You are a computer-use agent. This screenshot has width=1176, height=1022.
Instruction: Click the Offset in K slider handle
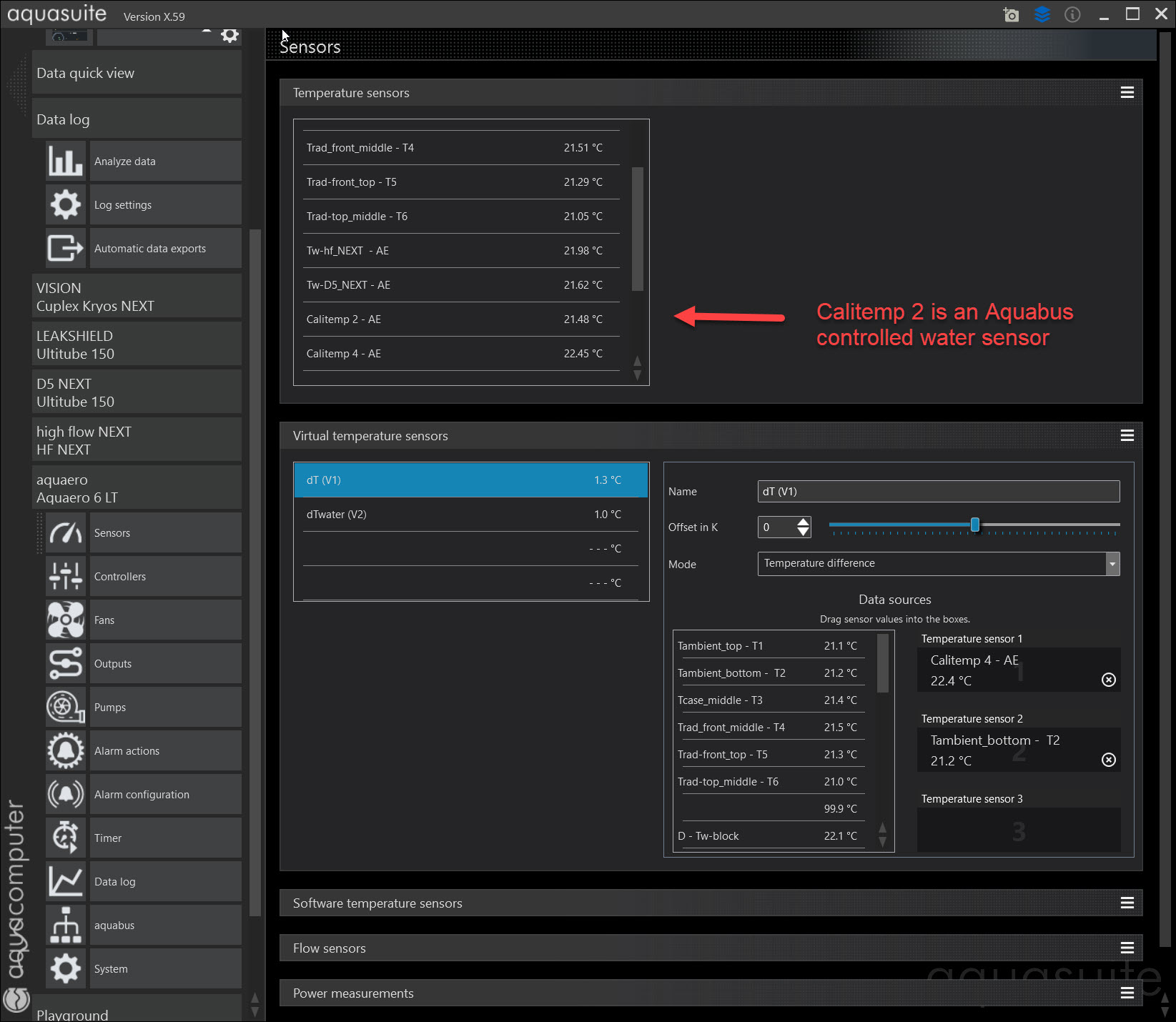pos(974,525)
